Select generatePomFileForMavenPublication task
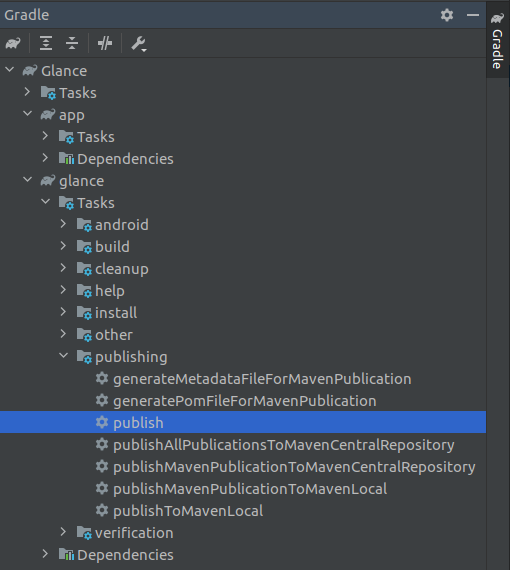The image size is (510, 570). [x=245, y=401]
